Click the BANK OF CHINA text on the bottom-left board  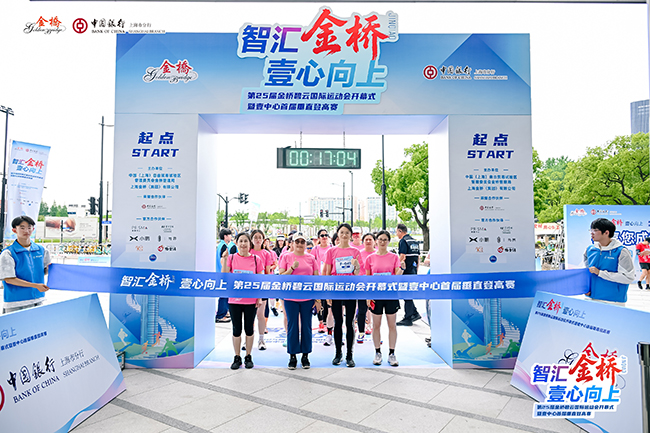(x=38, y=387)
